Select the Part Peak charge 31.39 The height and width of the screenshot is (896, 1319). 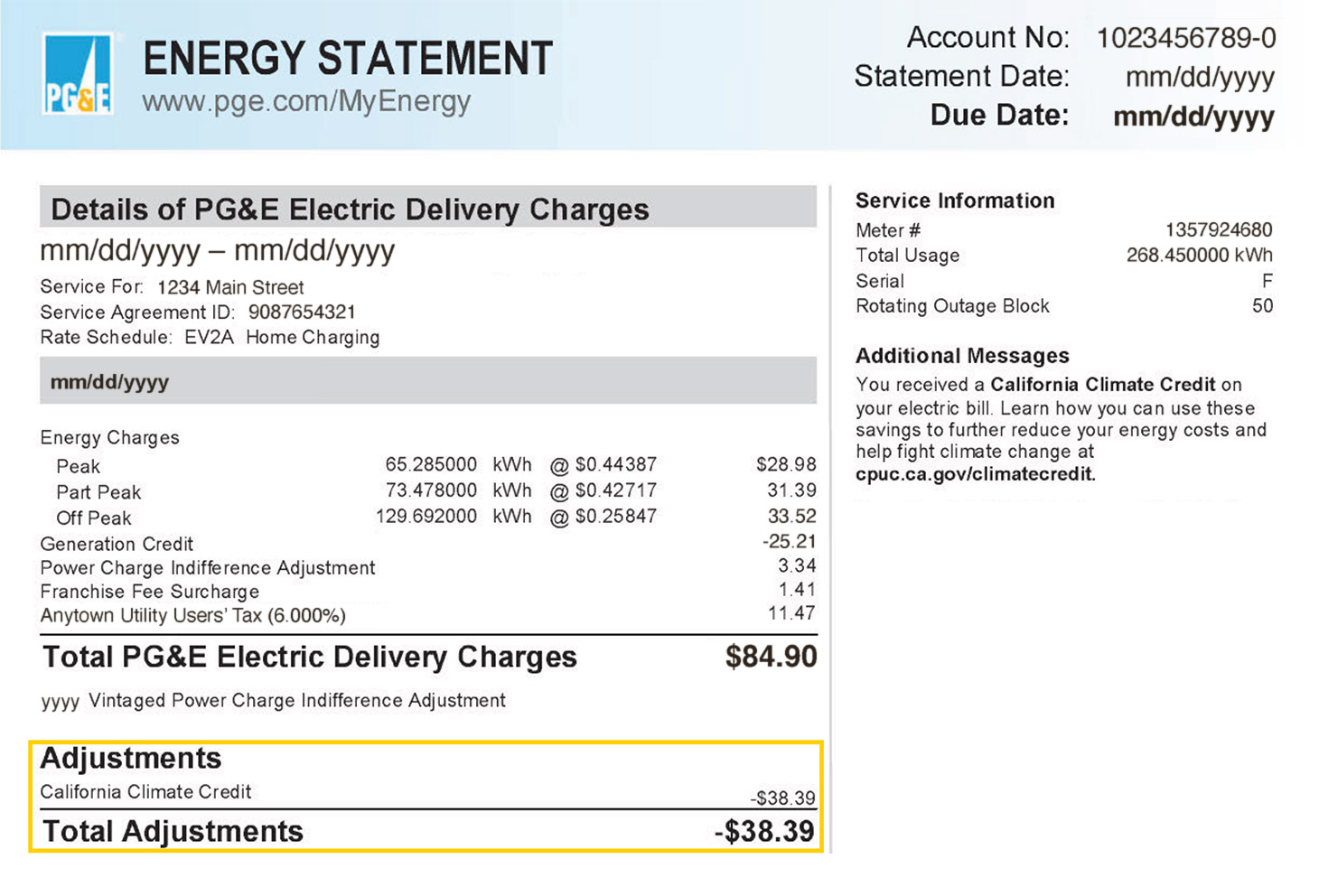791,490
